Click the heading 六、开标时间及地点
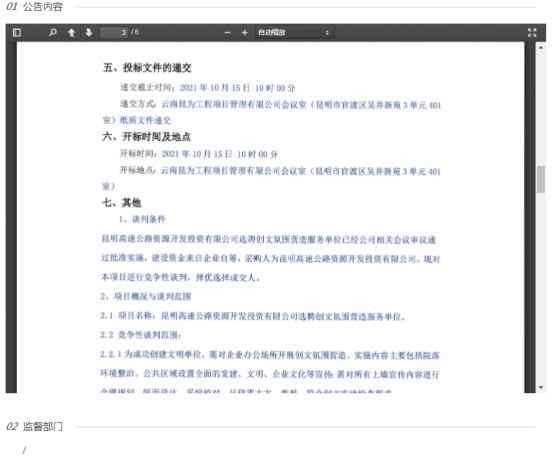The image size is (553, 461). [146, 137]
